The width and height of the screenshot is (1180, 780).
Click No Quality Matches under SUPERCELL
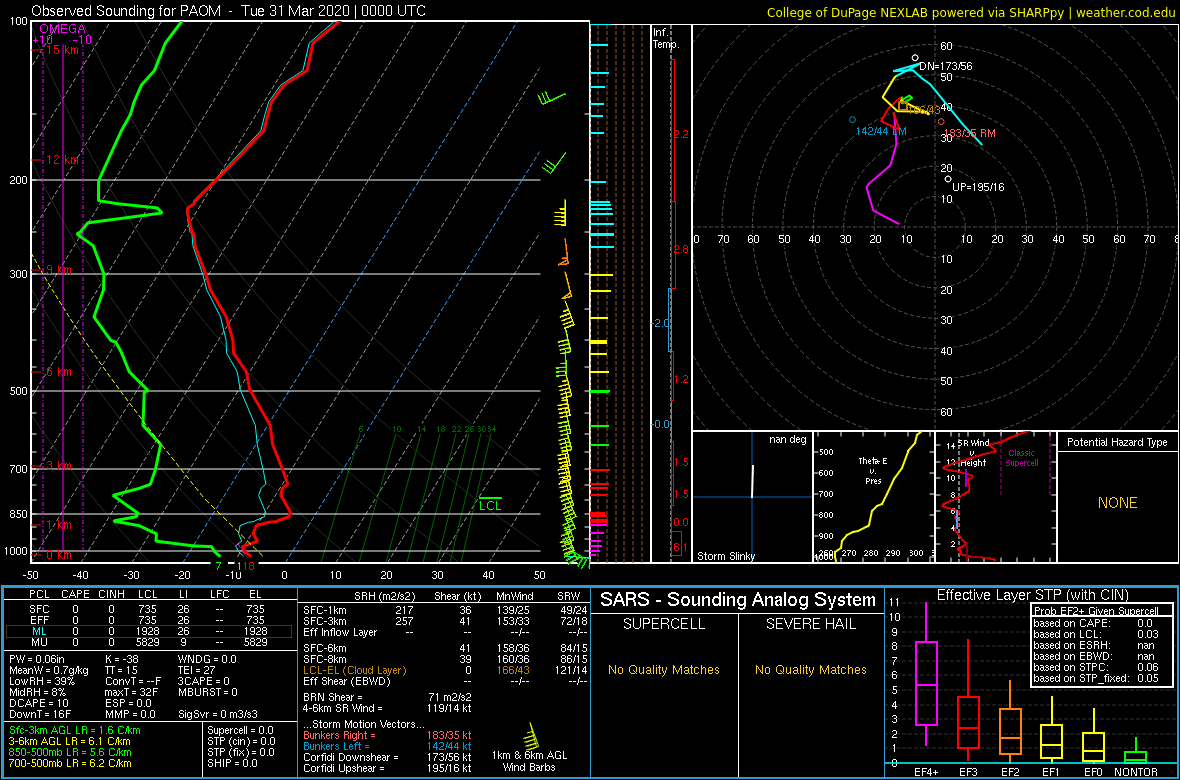pyautogui.click(x=663, y=670)
